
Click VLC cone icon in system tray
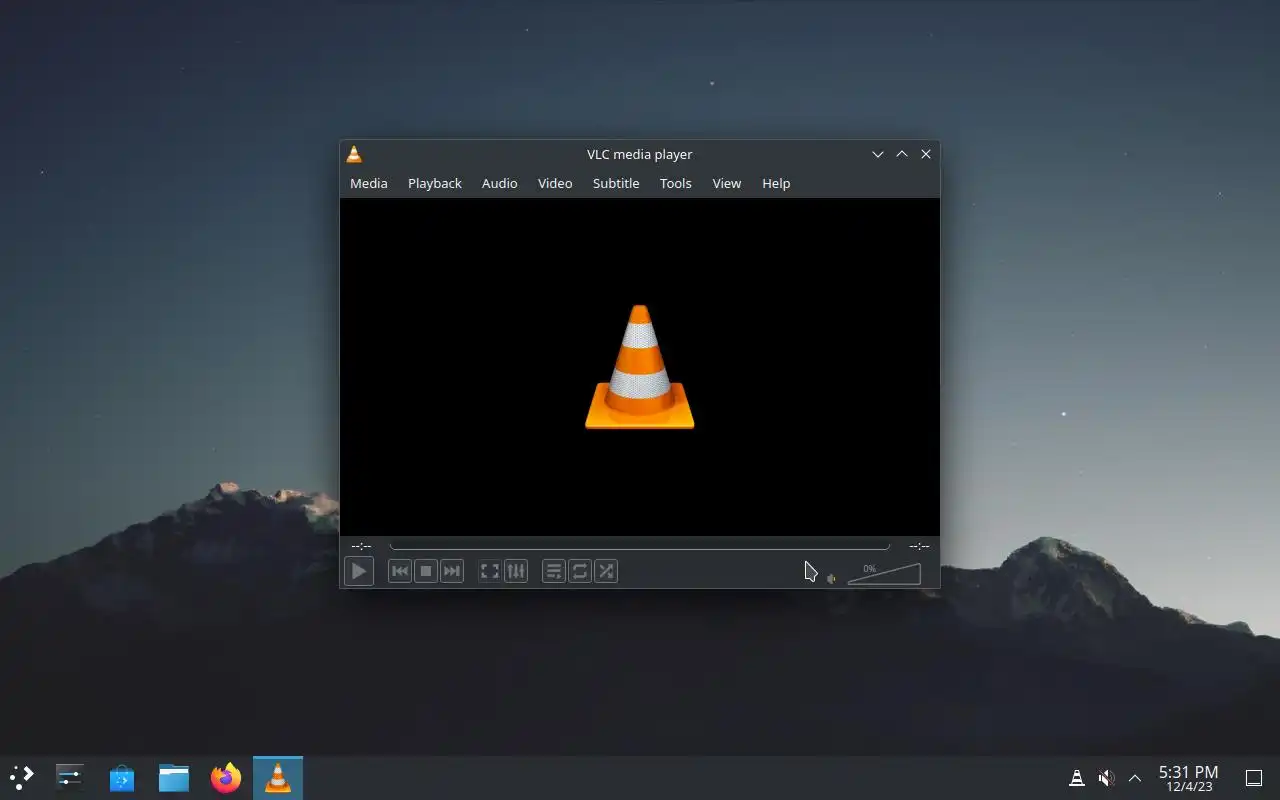(x=1077, y=777)
